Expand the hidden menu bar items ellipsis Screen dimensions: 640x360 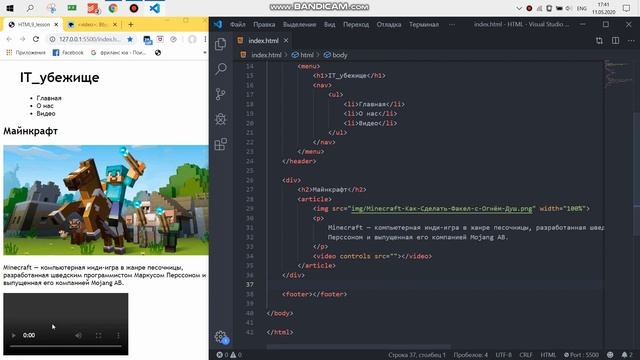pyautogui.click(x=452, y=24)
